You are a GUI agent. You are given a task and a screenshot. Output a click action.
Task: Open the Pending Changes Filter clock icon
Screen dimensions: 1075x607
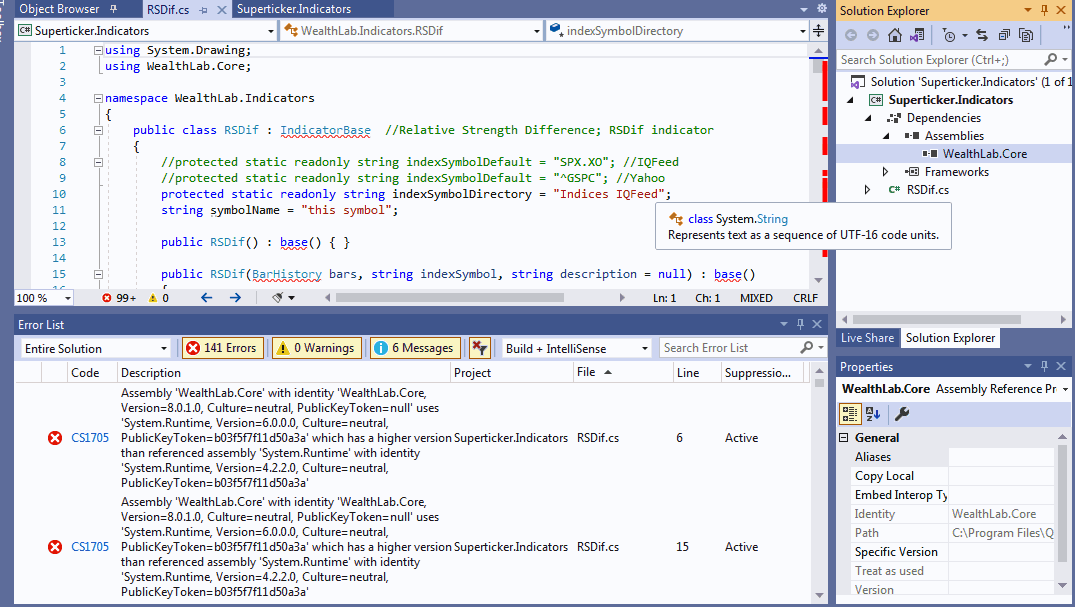pos(950,34)
